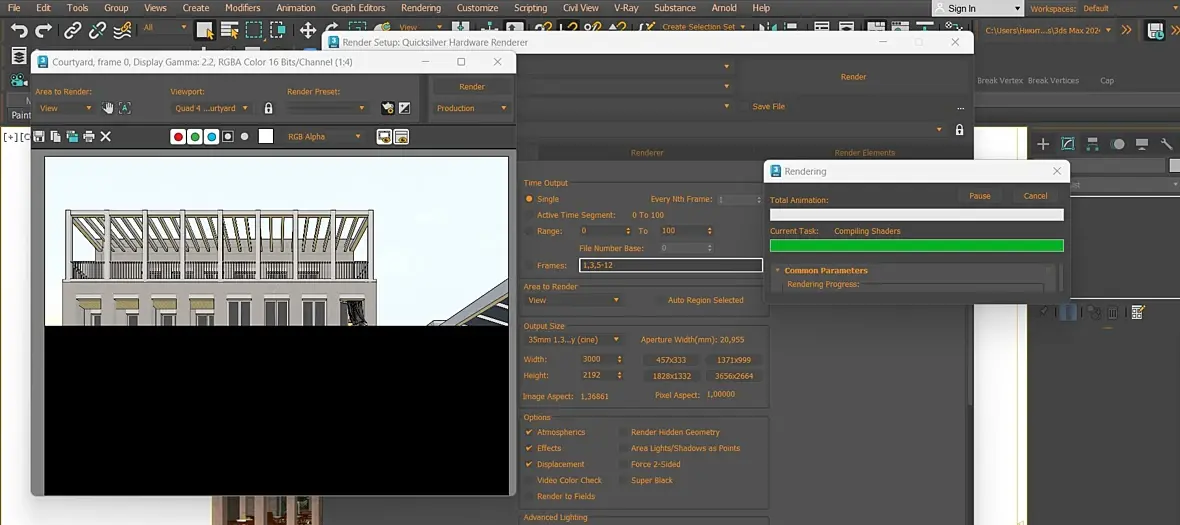Open the Graph Editors menu
The image size is (1180, 525).
tap(358, 8)
